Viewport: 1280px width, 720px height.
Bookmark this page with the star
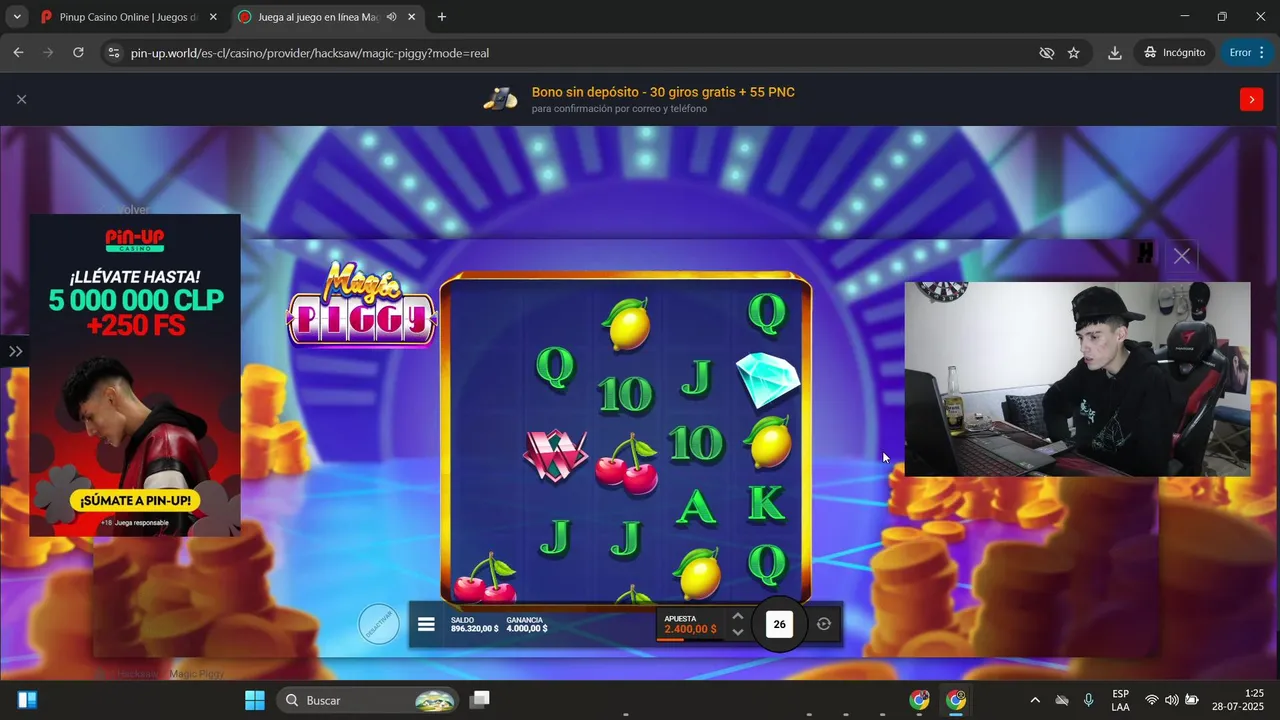click(x=1074, y=53)
